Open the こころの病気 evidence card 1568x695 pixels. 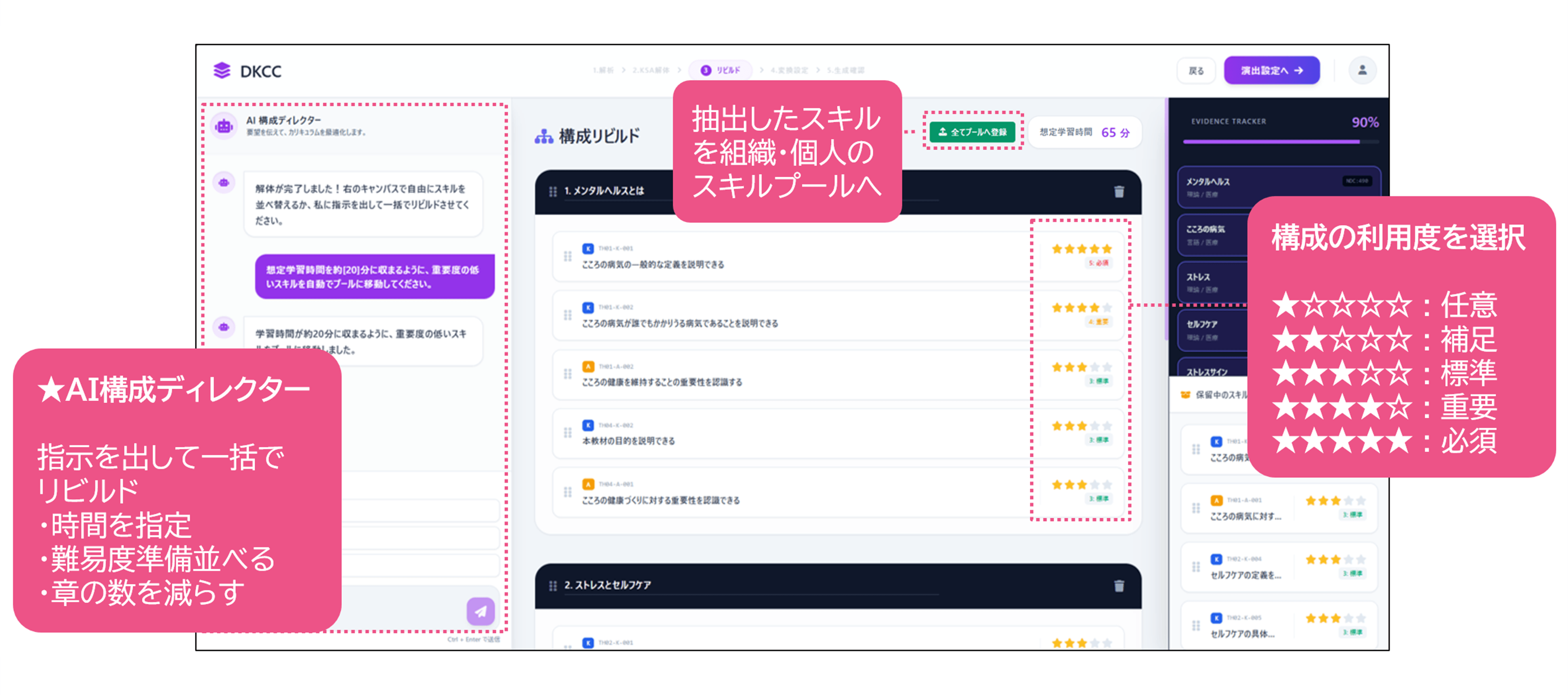click(x=1212, y=235)
